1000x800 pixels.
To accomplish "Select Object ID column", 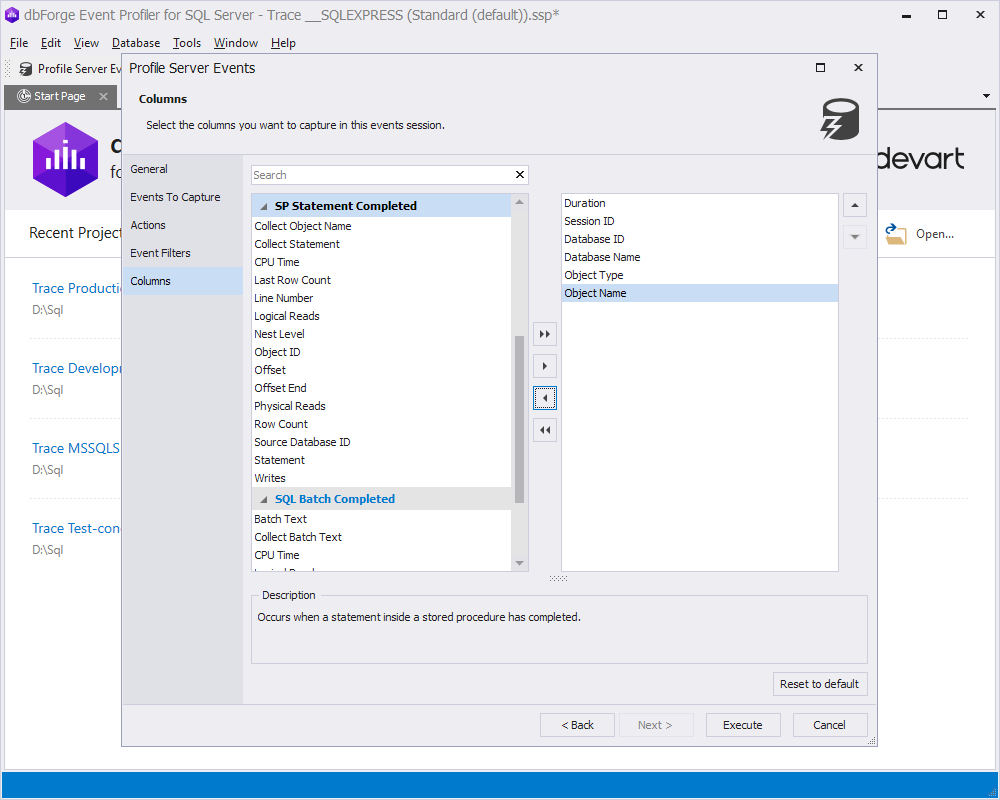I will (381, 352).
